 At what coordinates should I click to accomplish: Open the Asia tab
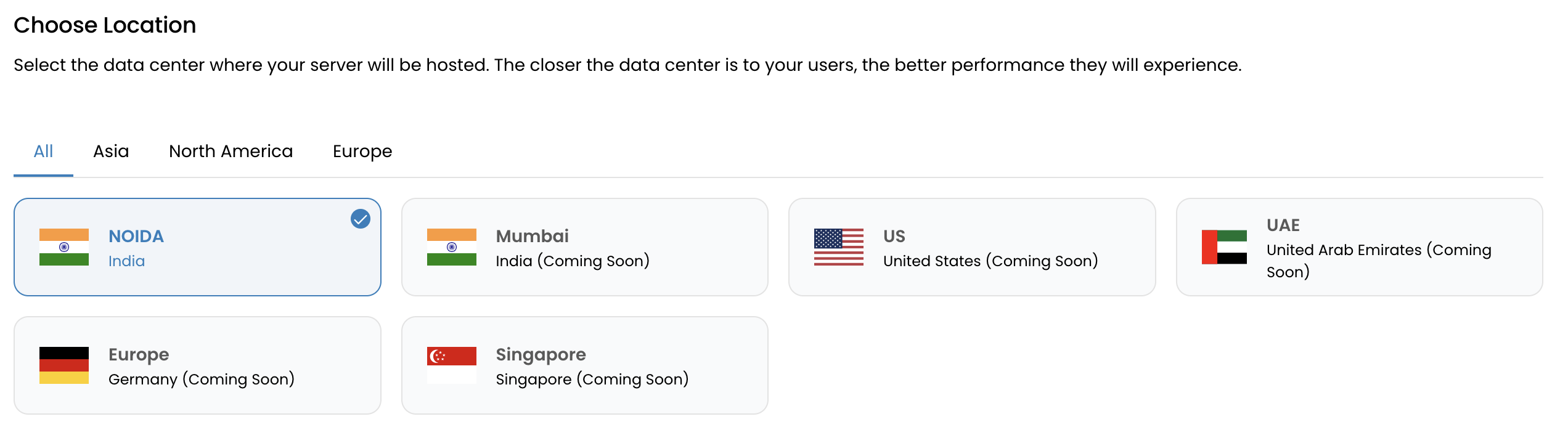[111, 151]
